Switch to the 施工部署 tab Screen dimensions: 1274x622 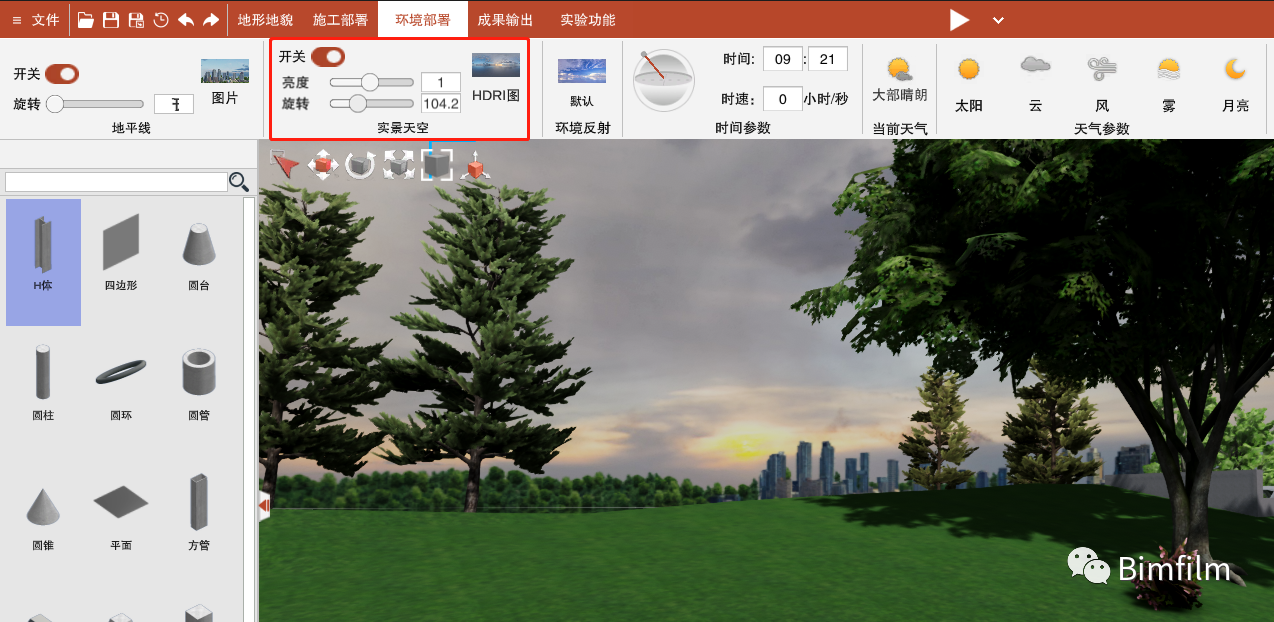pos(340,20)
